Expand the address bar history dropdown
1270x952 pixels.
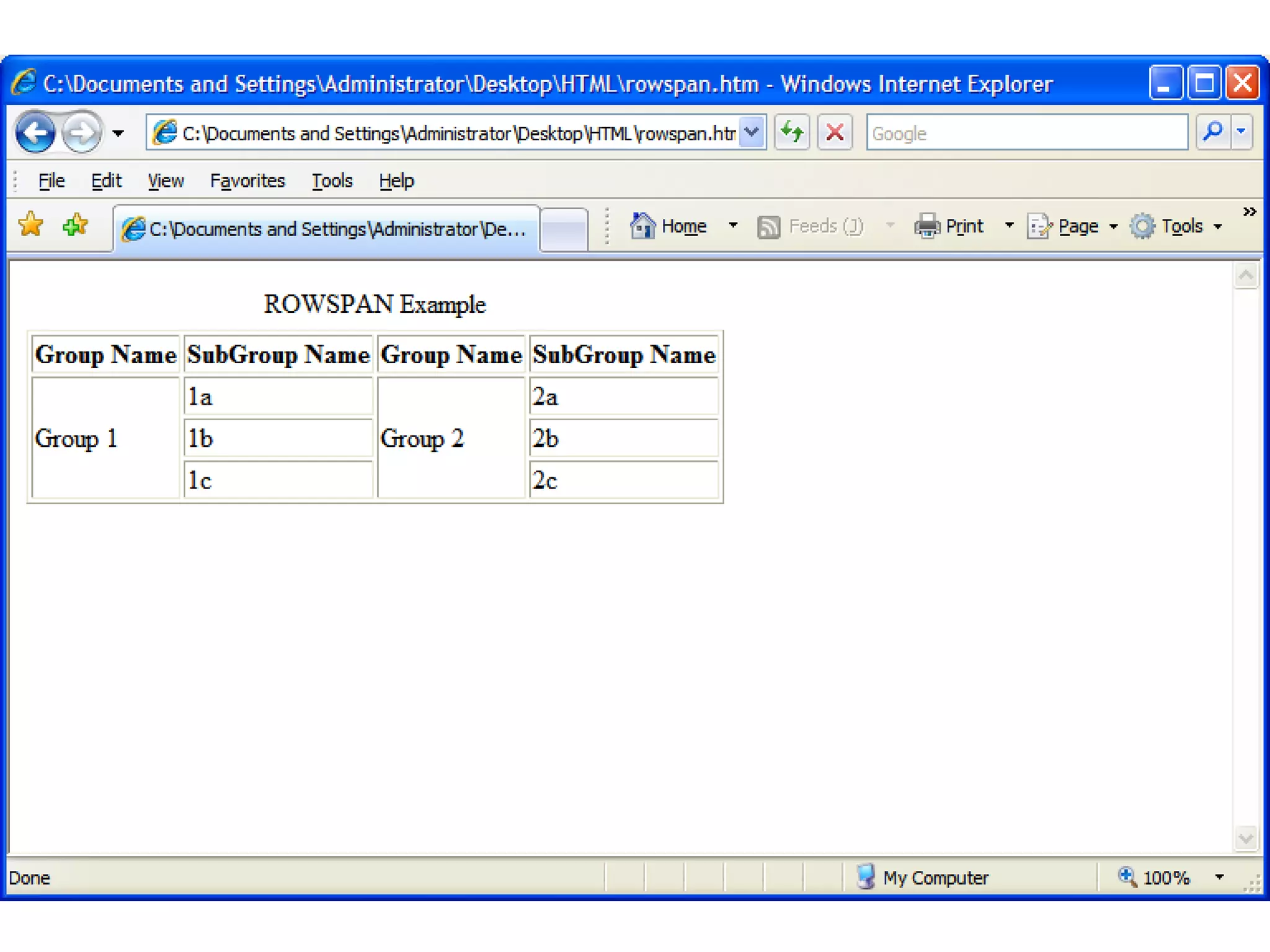pos(752,132)
